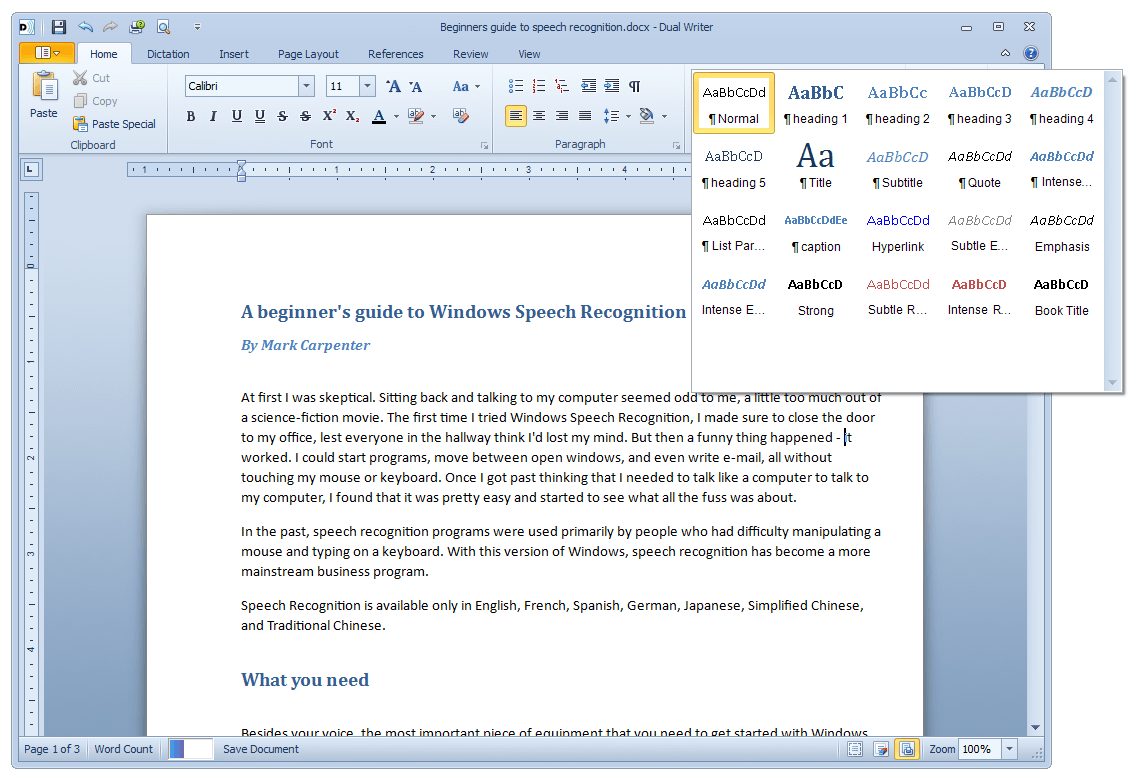The image size is (1137, 779).
Task: Click the Save icon in quick access toolbar
Action: click(59, 27)
